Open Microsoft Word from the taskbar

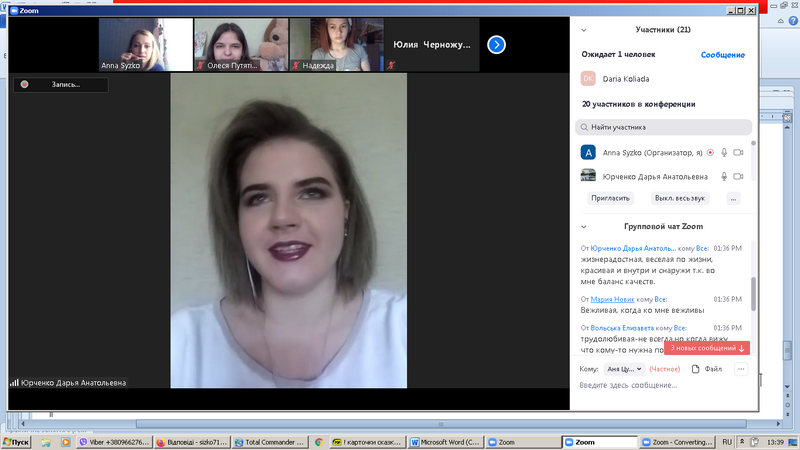coord(445,441)
